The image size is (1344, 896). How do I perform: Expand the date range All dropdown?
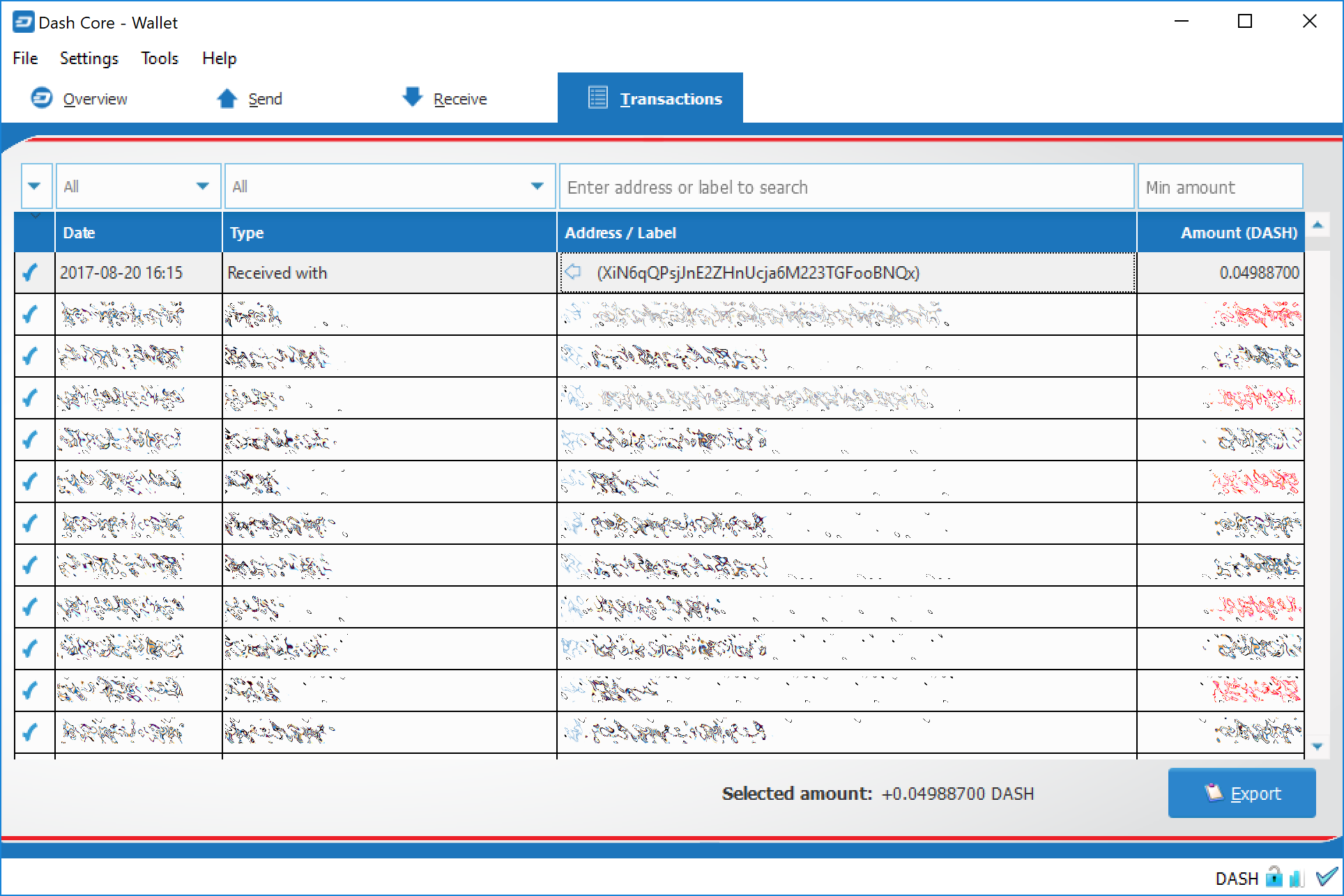click(x=138, y=186)
